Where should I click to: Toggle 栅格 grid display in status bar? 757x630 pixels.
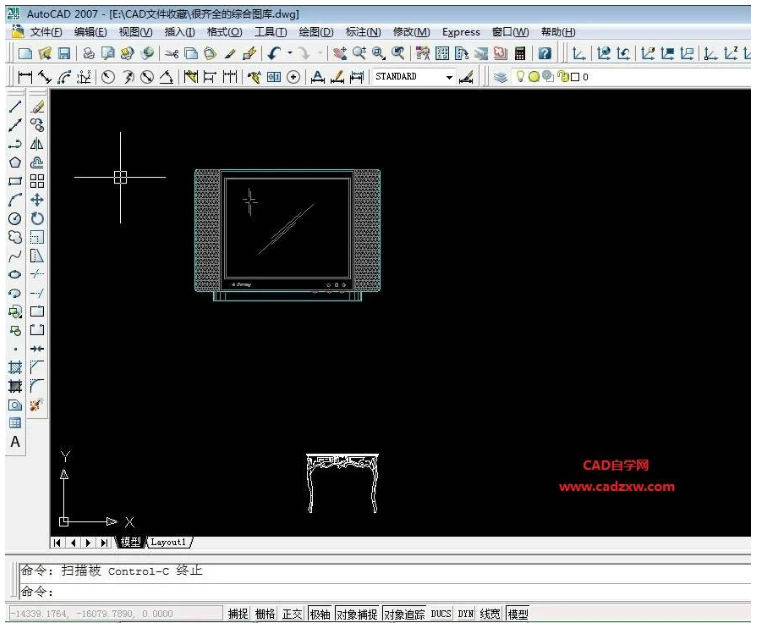tap(265, 614)
